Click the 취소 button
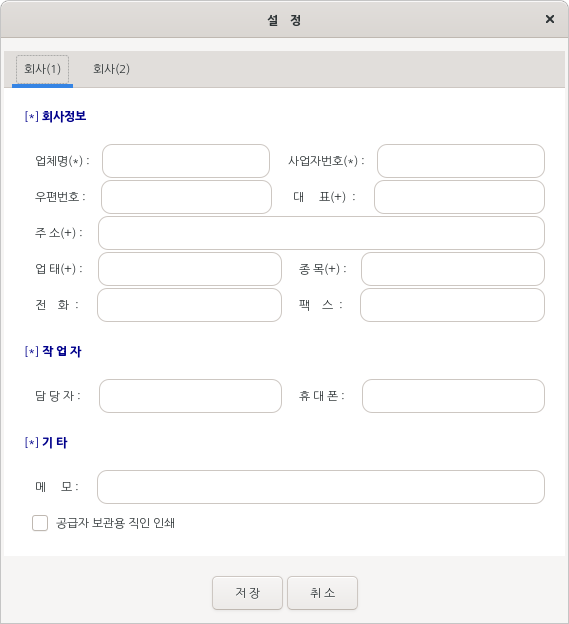The height and width of the screenshot is (624, 569). tap(322, 593)
